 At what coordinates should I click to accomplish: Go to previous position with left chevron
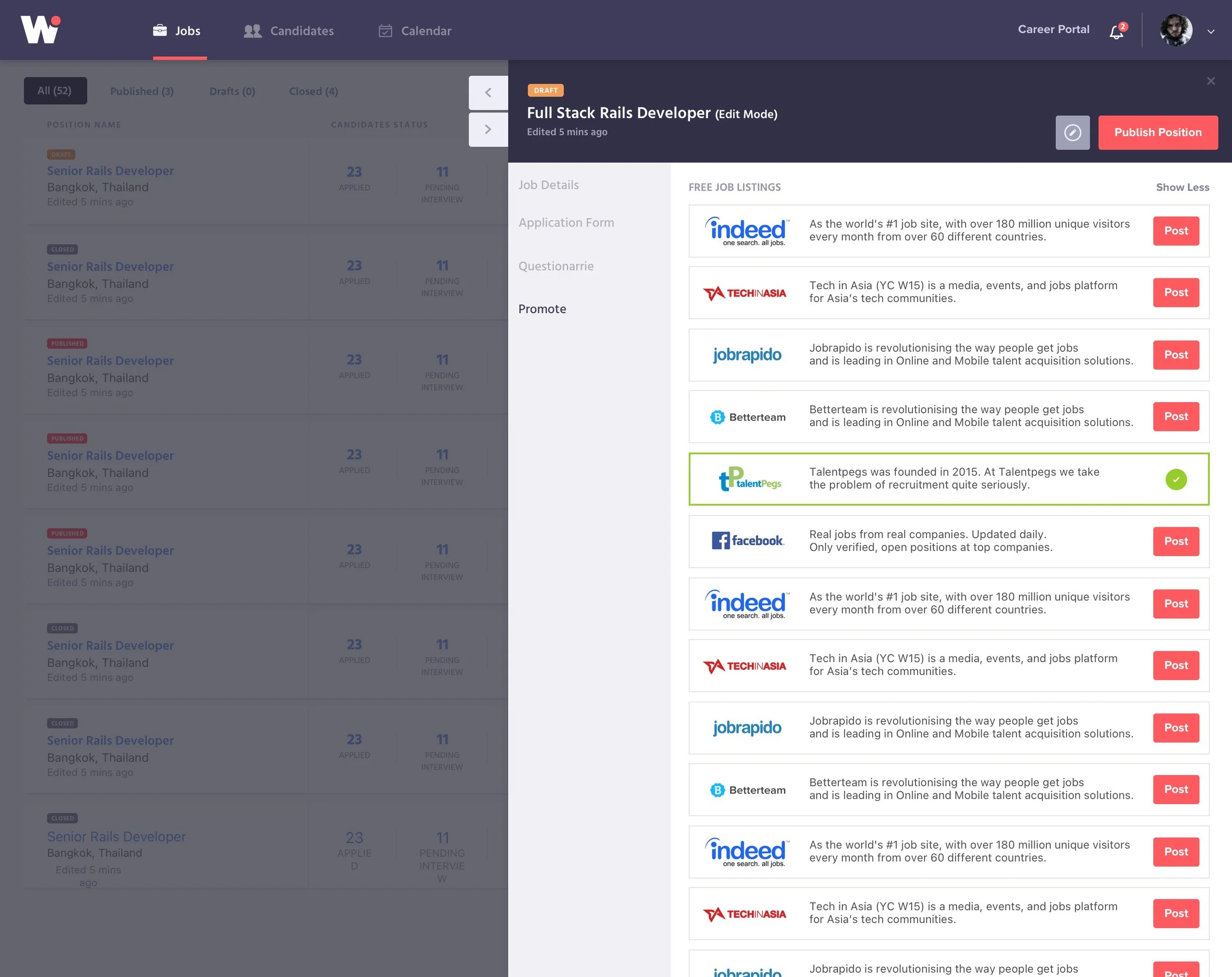[x=488, y=93]
